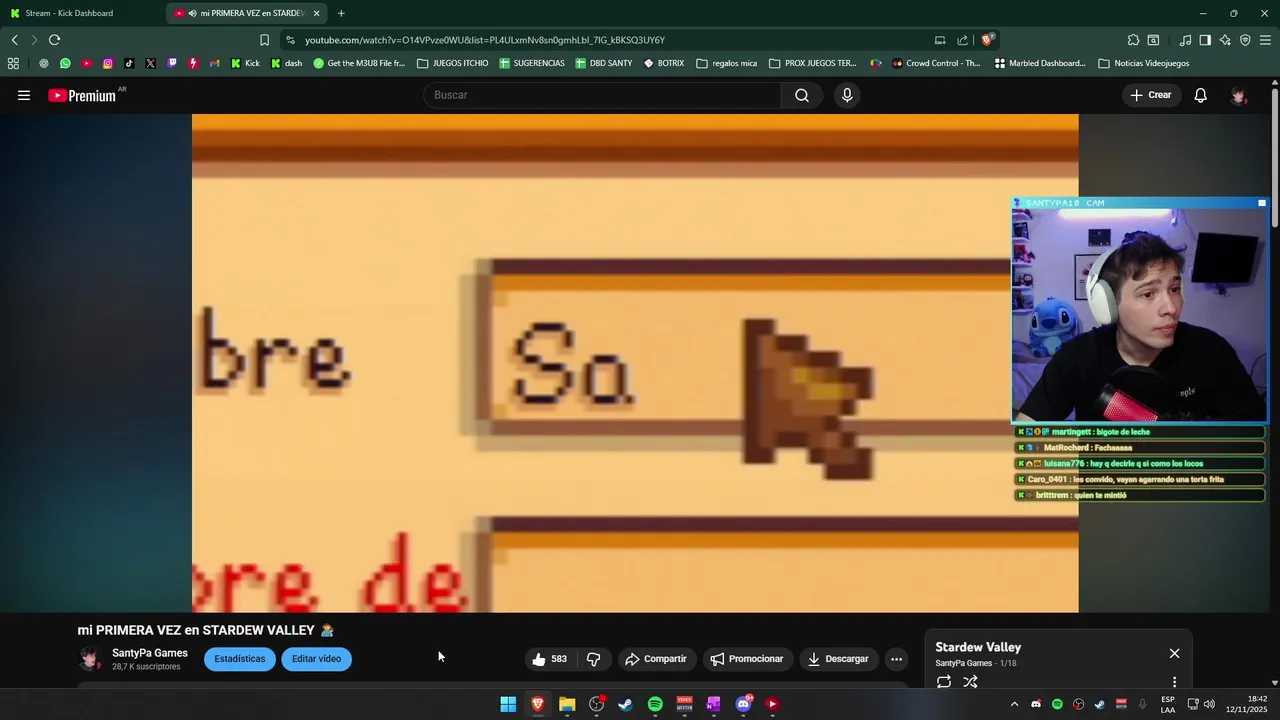
Task: Click the Editar video button
Action: (316, 659)
